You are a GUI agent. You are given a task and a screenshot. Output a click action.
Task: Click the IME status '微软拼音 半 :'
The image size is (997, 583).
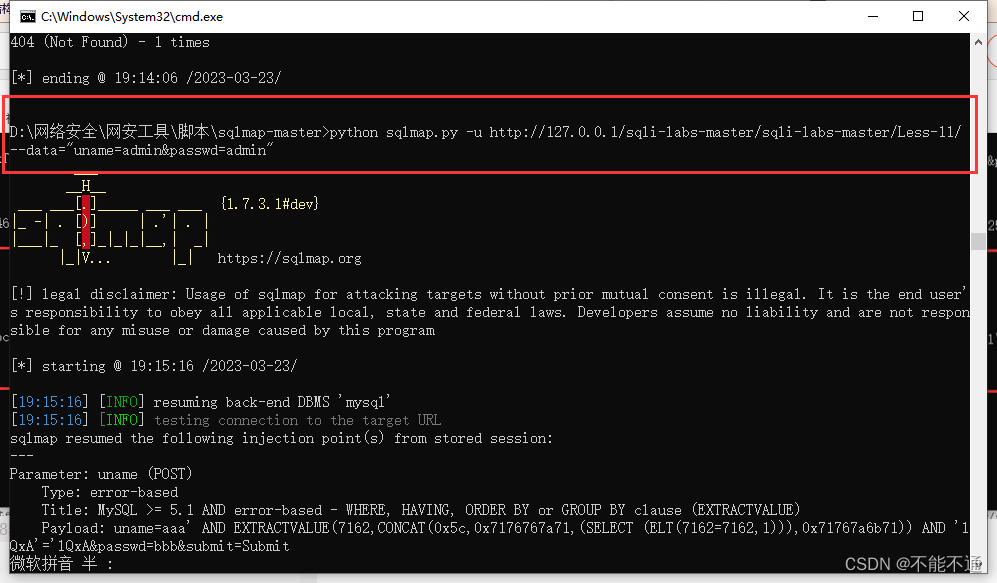(x=61, y=563)
